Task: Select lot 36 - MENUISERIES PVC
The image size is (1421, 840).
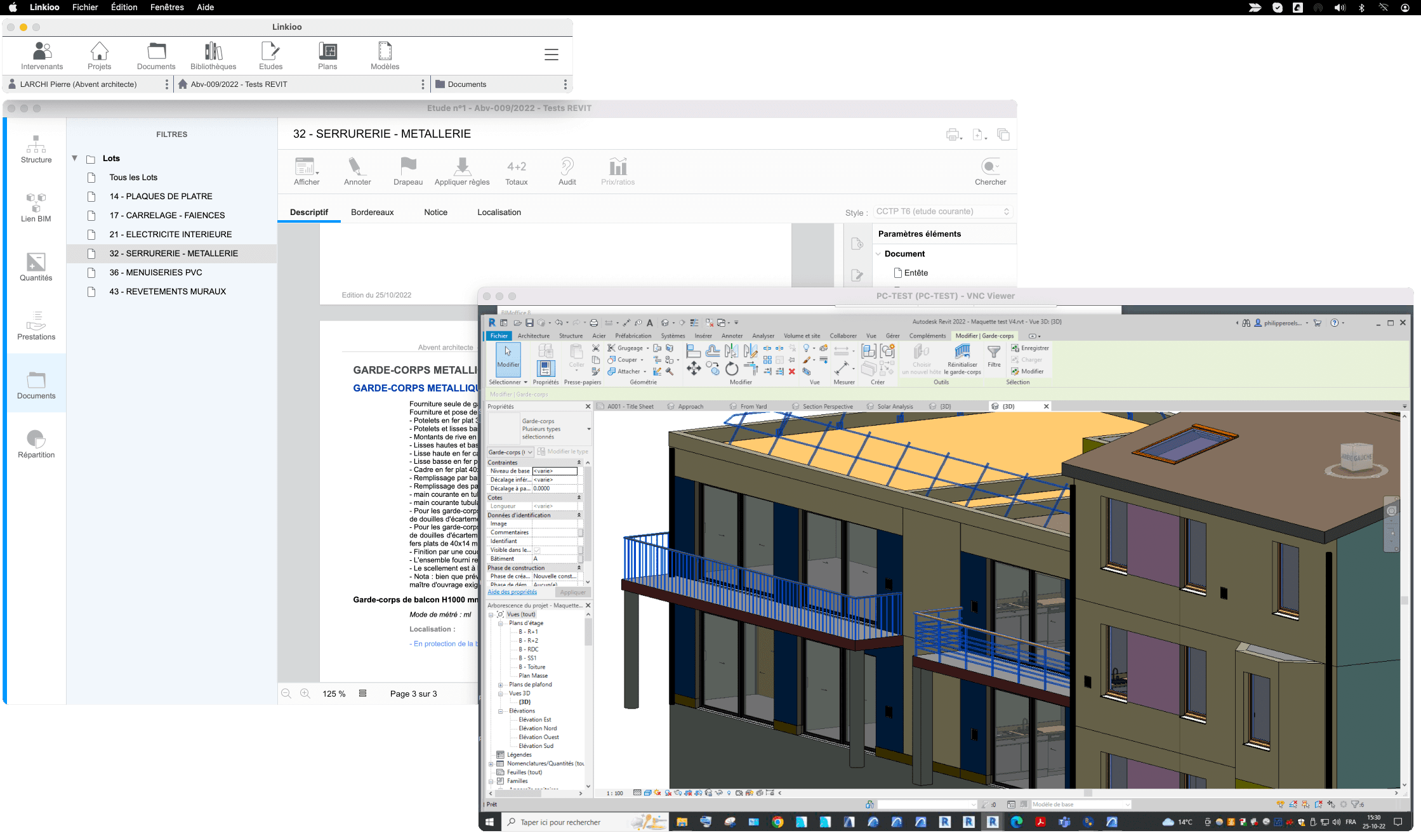Action: (x=155, y=272)
